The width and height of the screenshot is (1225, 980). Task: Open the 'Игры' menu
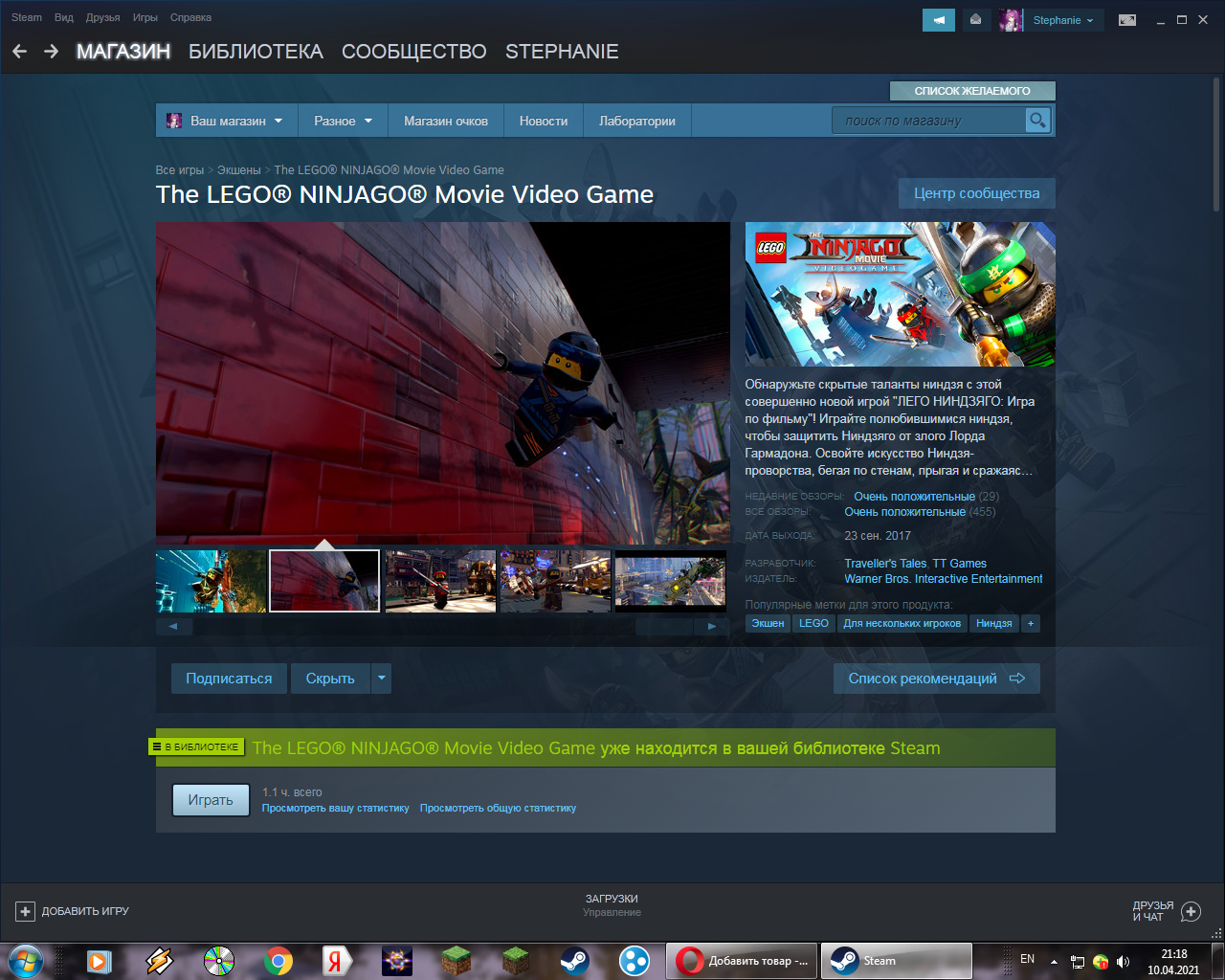[145, 17]
